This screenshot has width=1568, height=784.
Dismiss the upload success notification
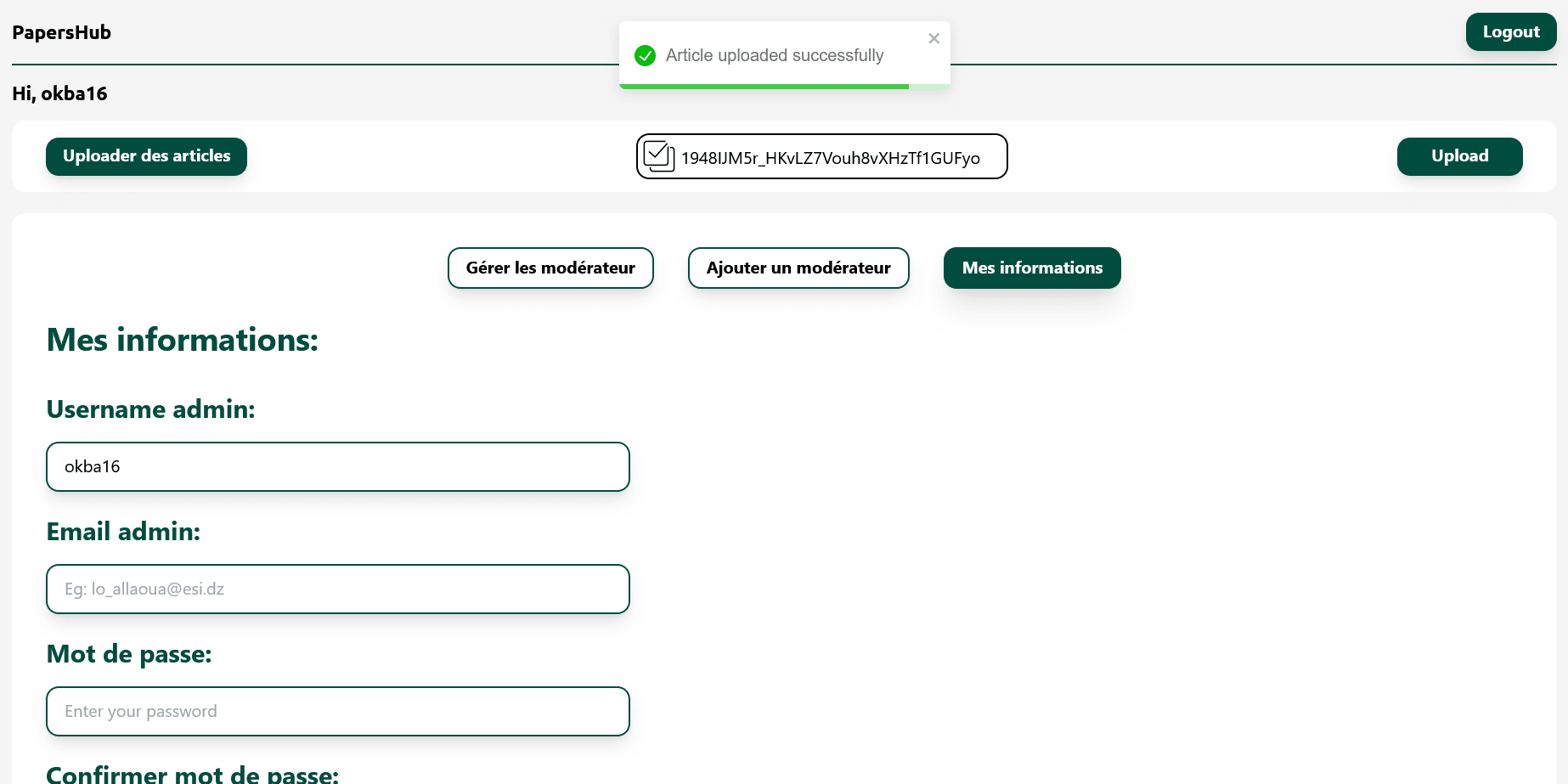[x=933, y=38]
